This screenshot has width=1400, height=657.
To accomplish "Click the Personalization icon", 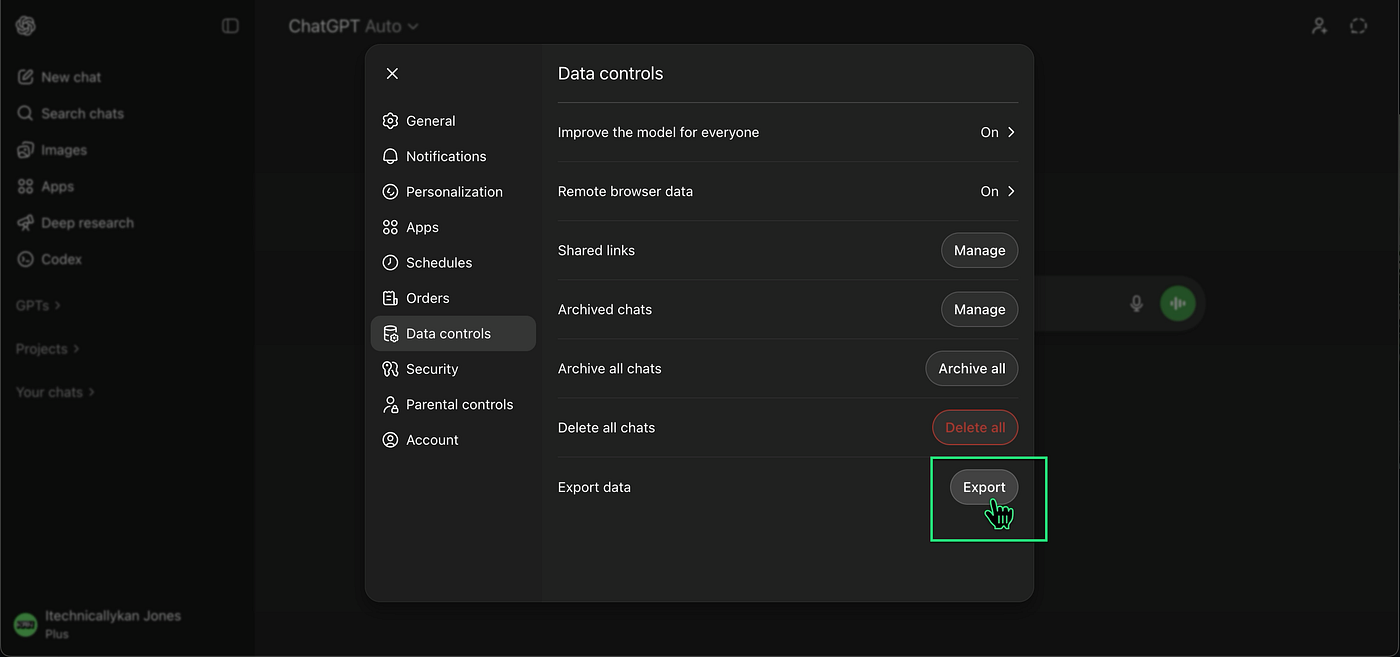I will [x=390, y=192].
